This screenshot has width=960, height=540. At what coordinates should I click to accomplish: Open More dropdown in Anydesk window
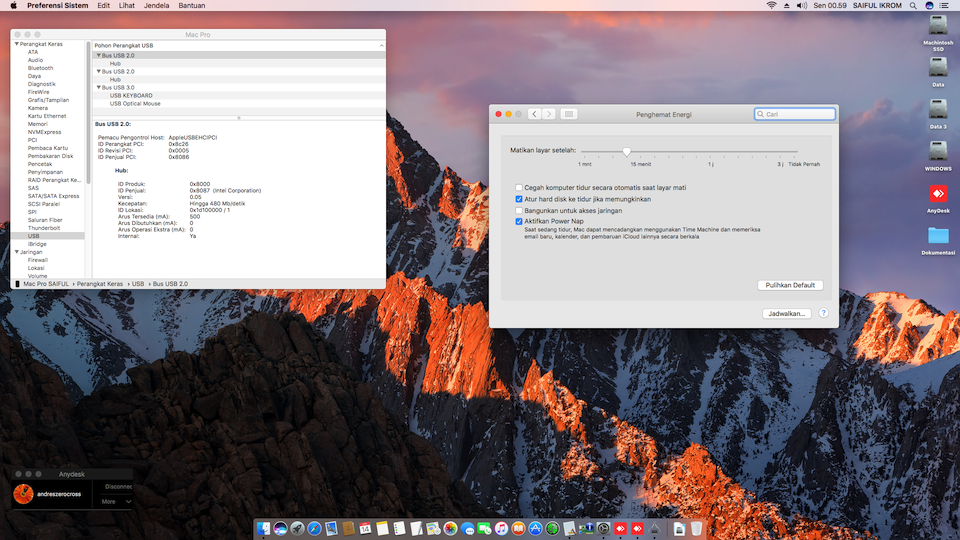pyautogui.click(x=116, y=501)
